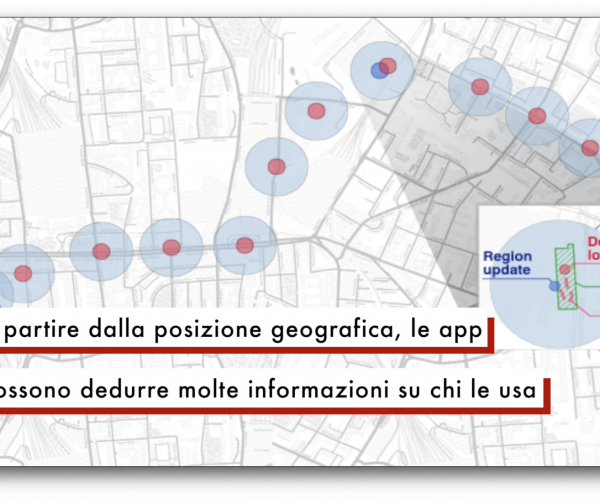Click the red shadow bar ending the second caption
This screenshot has width=600, height=500.
(x=547, y=392)
